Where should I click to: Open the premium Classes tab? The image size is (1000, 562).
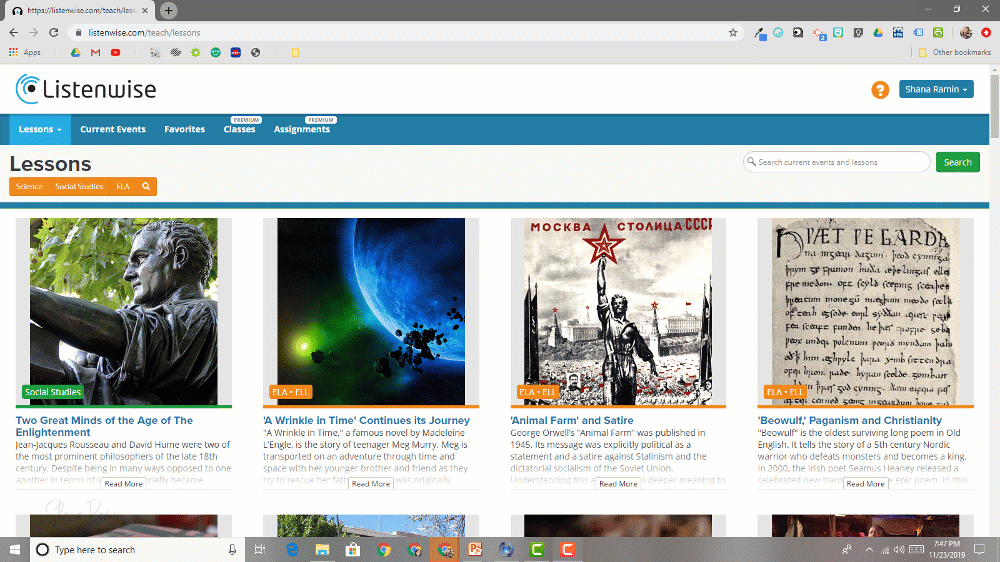[x=239, y=129]
